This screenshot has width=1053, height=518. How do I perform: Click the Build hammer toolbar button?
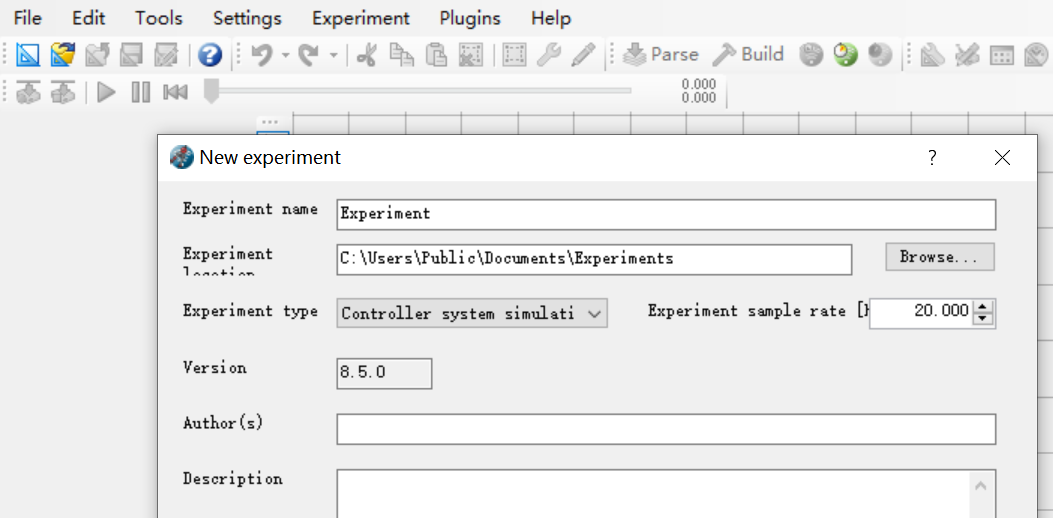click(748, 54)
